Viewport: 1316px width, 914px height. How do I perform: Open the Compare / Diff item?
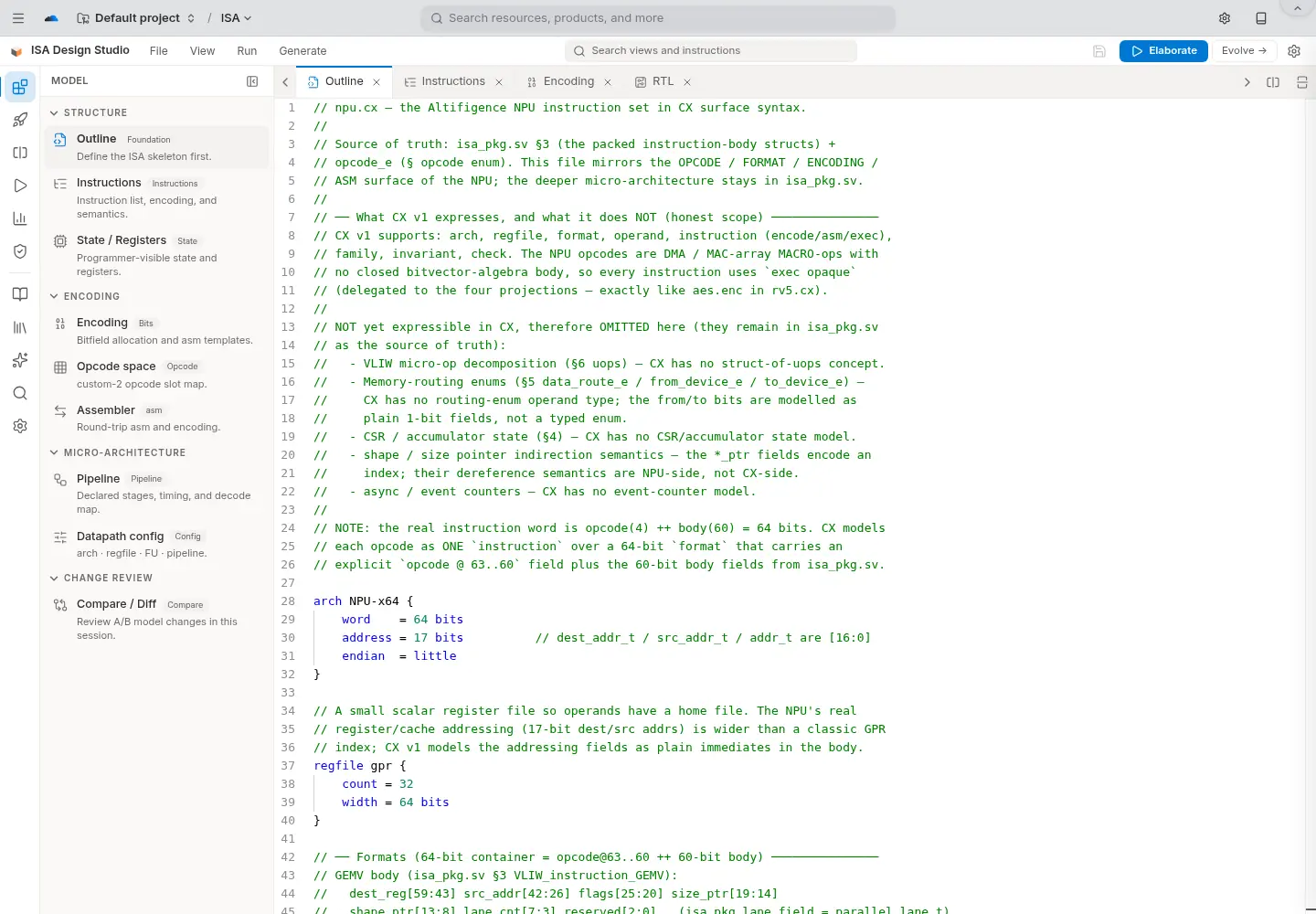point(156,619)
